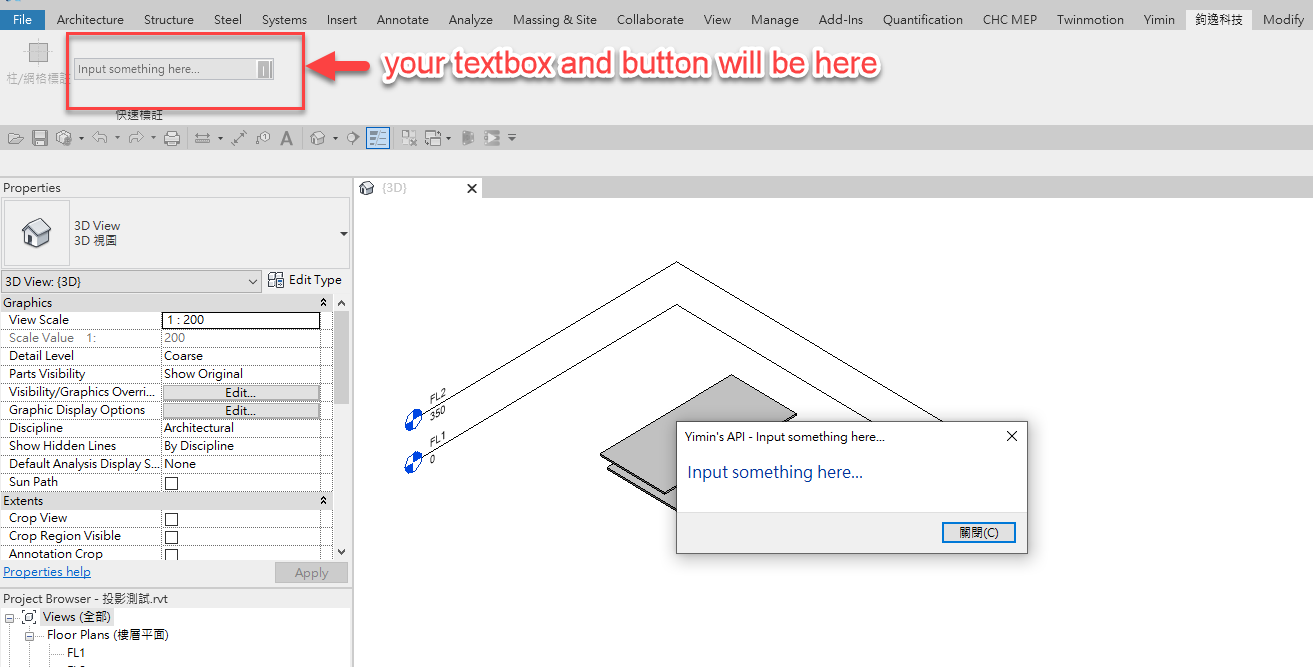Switch to the Yimin ribbon tab
1313x667 pixels.
click(1159, 19)
